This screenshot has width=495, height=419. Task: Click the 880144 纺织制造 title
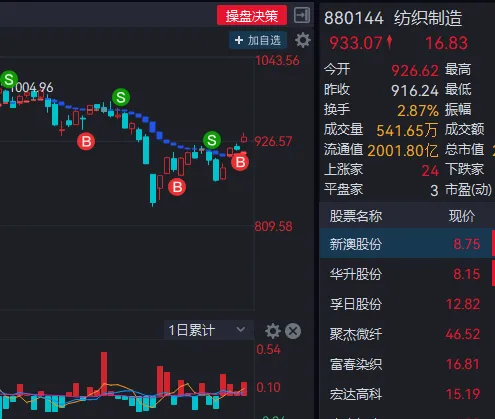tap(393, 18)
